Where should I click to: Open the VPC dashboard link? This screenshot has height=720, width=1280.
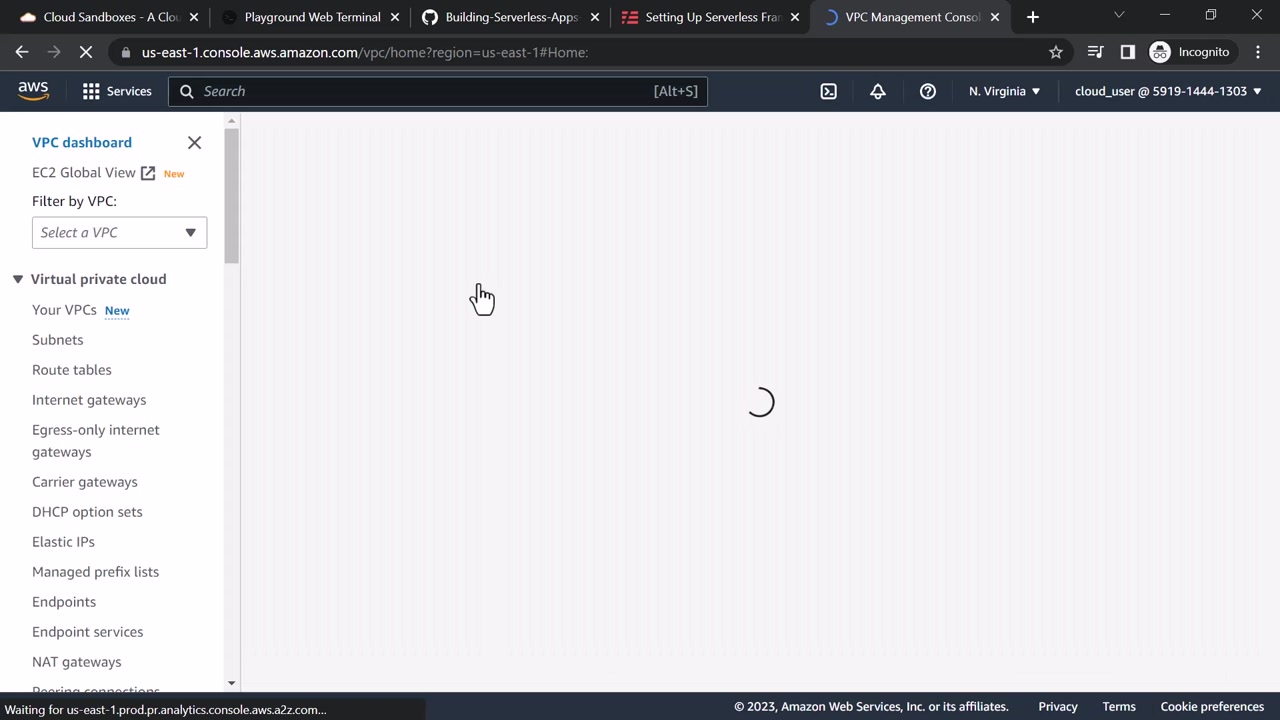(82, 143)
